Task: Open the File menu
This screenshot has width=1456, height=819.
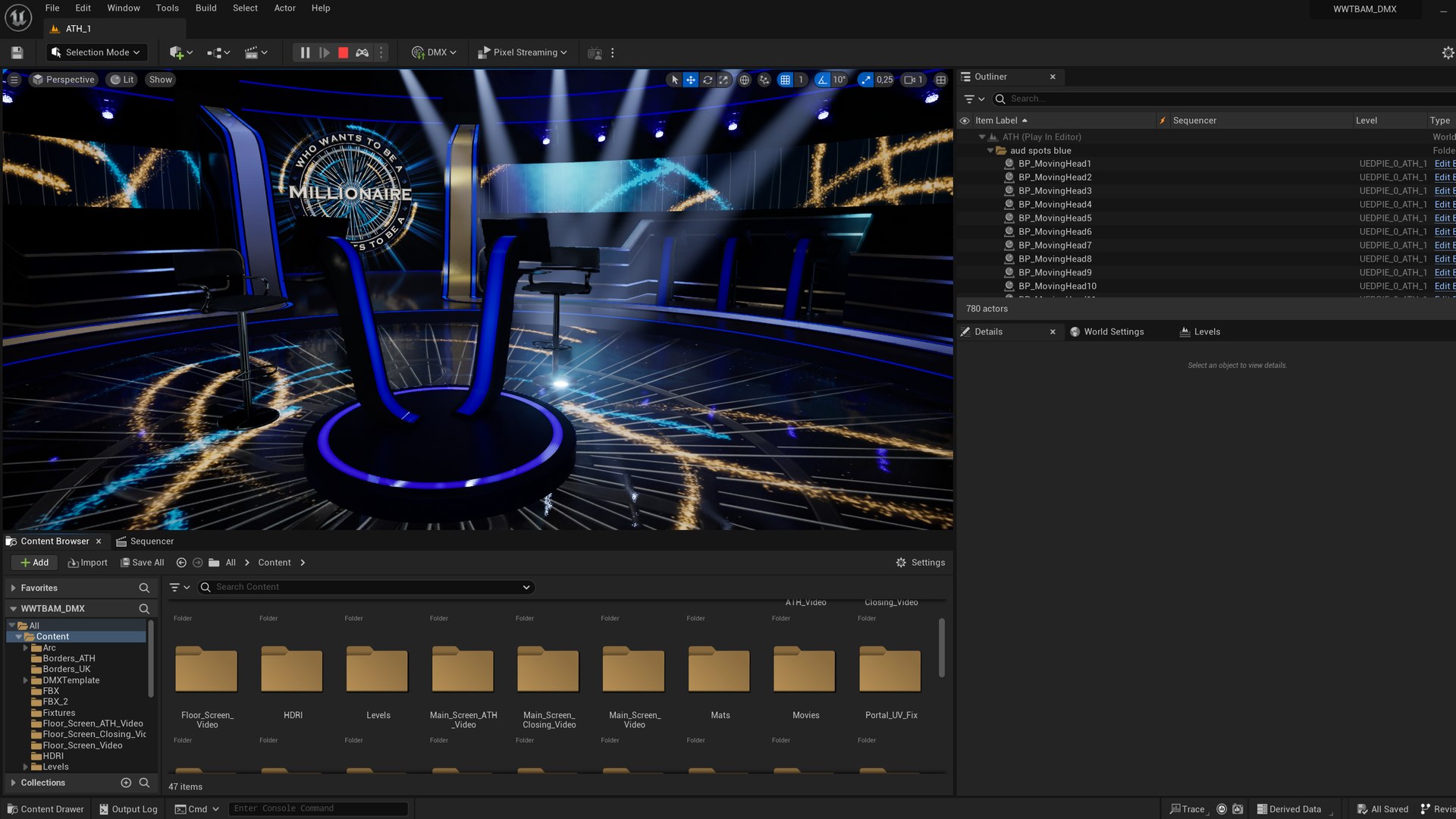Action: 52,8
